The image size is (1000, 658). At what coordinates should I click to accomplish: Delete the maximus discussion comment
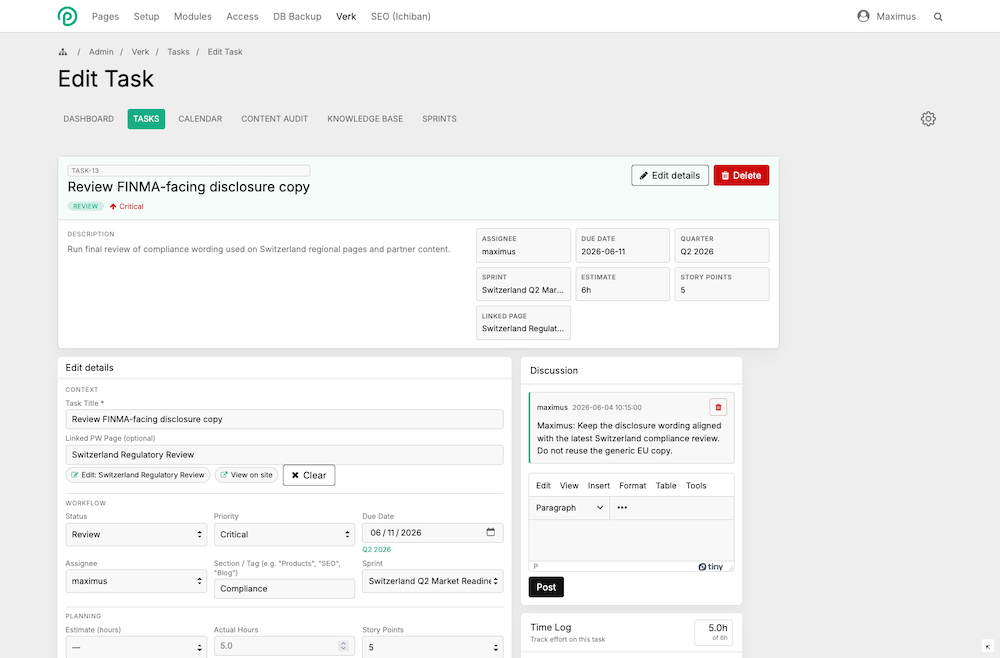click(x=718, y=407)
